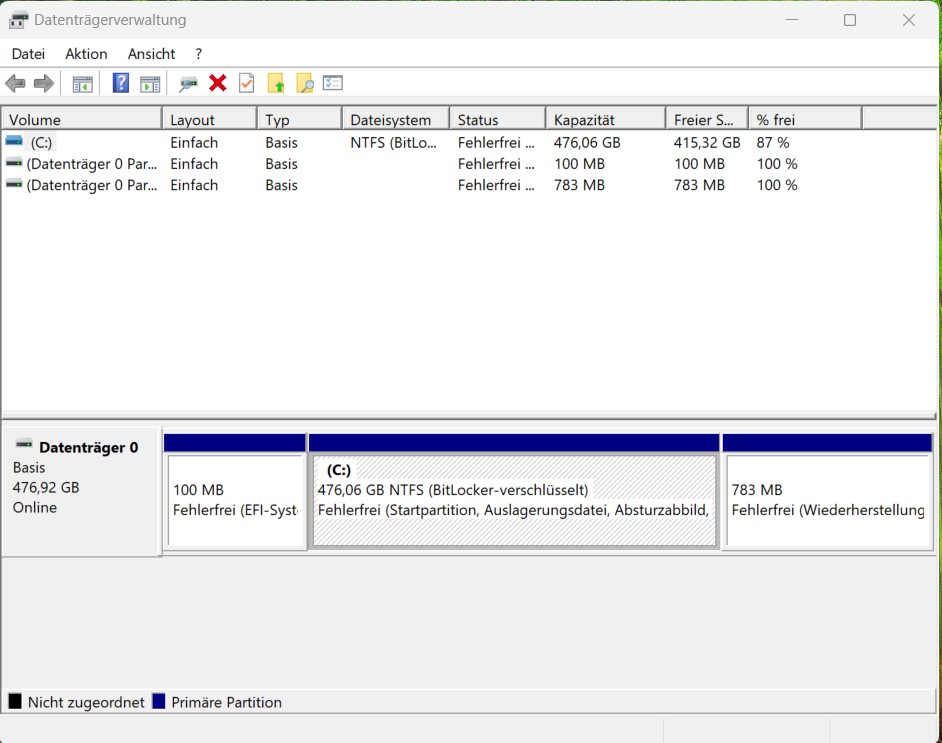The height and width of the screenshot is (743, 942).
Task: Select the 783 MB Wiederherstellung partition block
Action: [828, 500]
